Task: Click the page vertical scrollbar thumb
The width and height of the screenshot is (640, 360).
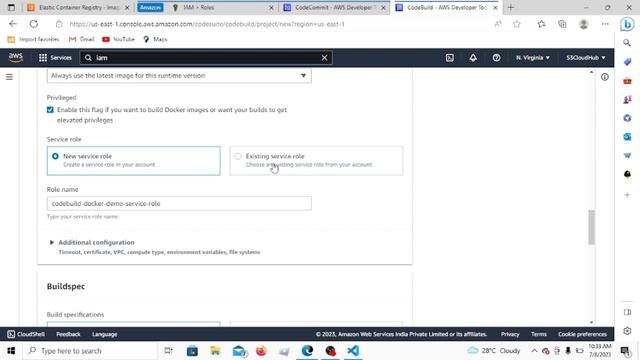Action: [591, 227]
